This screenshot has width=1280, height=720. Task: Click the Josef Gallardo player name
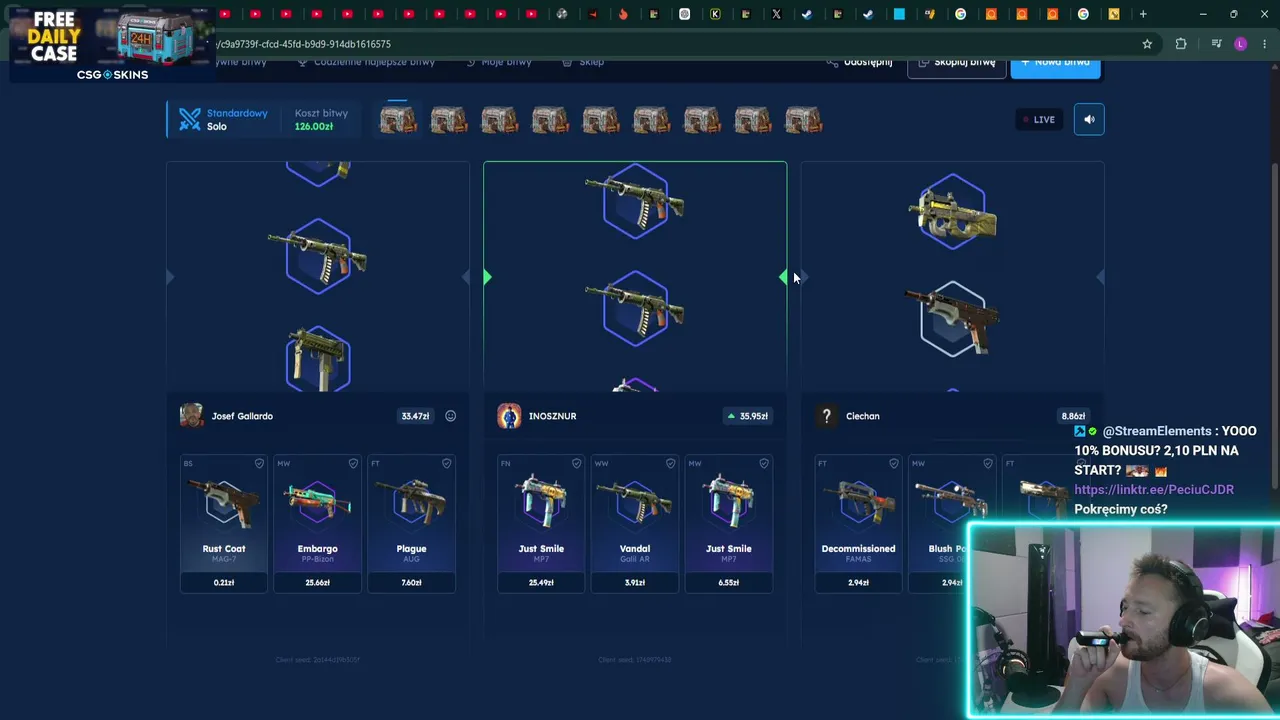pyautogui.click(x=242, y=416)
